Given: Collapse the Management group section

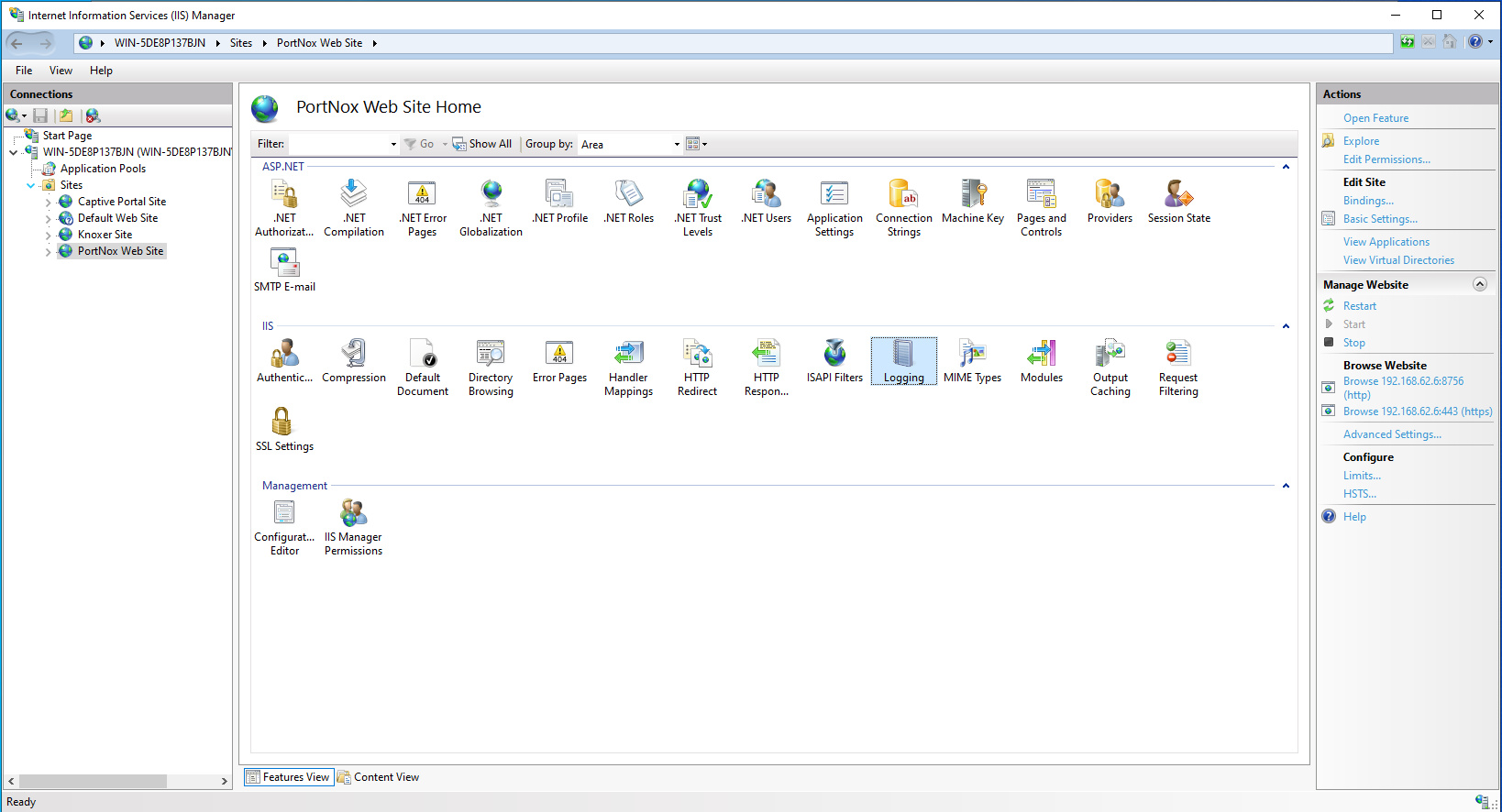Looking at the screenshot, I should [x=1286, y=486].
